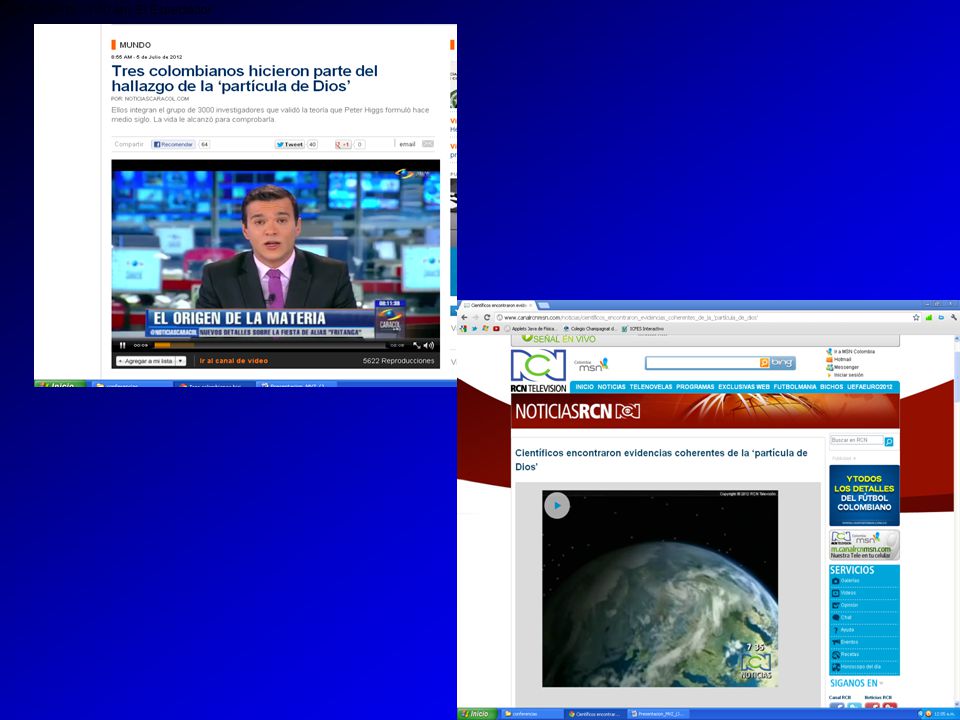Screen dimensions: 960x720
Task: Click the Bing search box
Action: point(702,363)
